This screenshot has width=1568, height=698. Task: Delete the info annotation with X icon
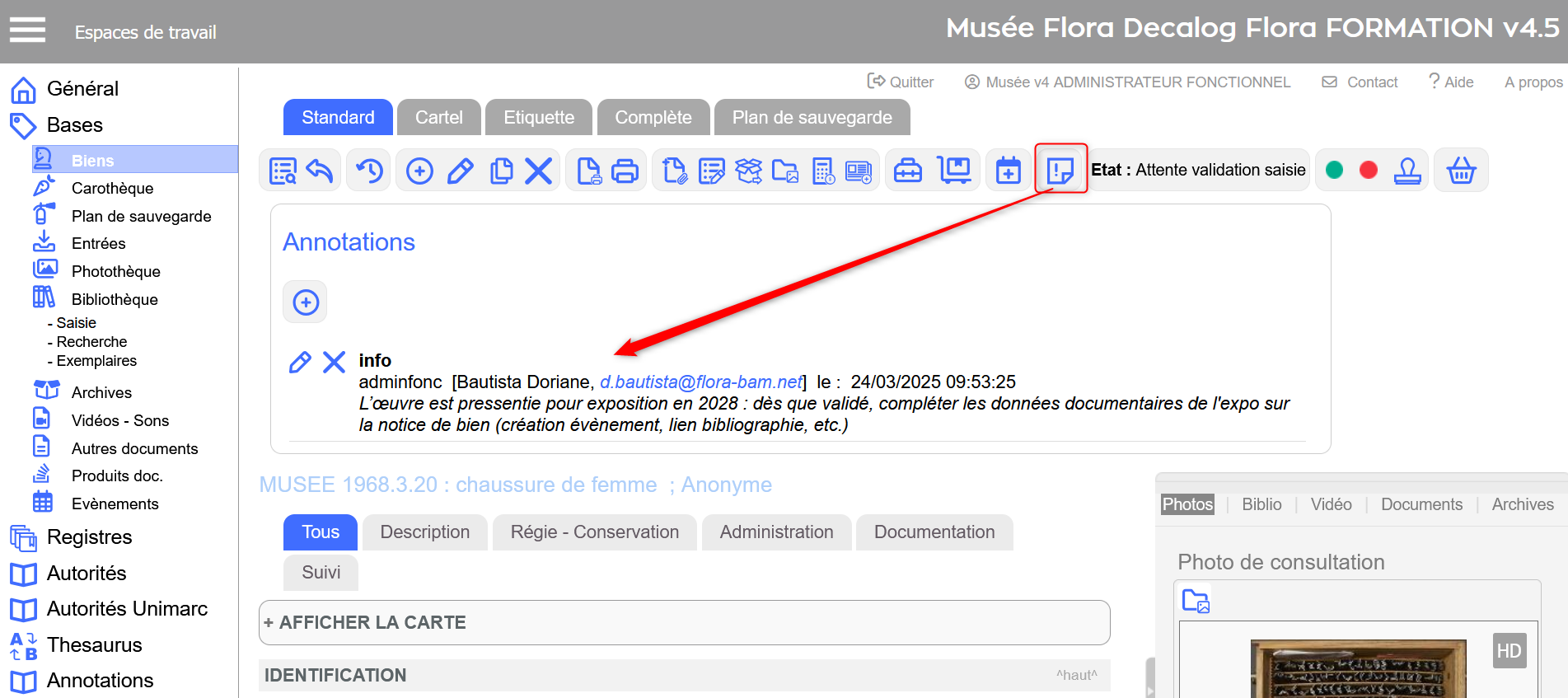(334, 363)
